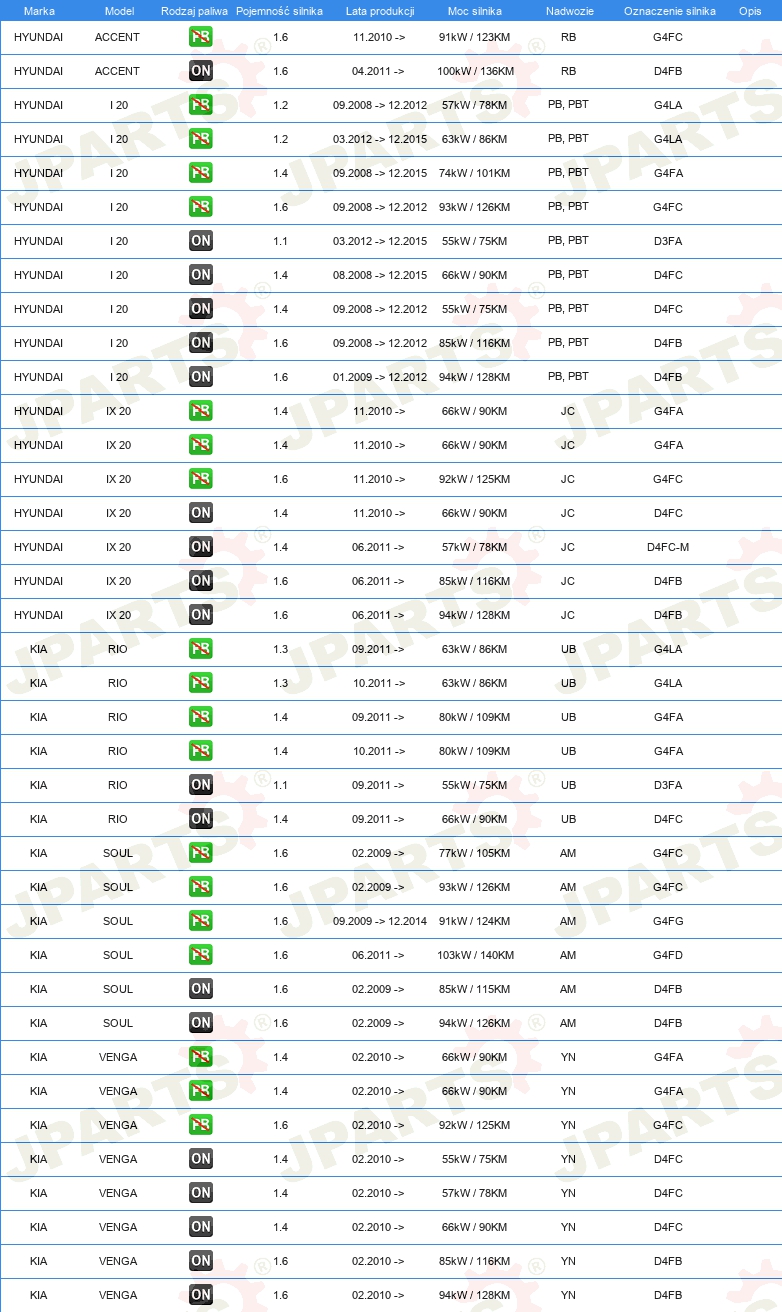
Task: Select diesel icon in I 20 116KM row
Action: [x=201, y=343]
